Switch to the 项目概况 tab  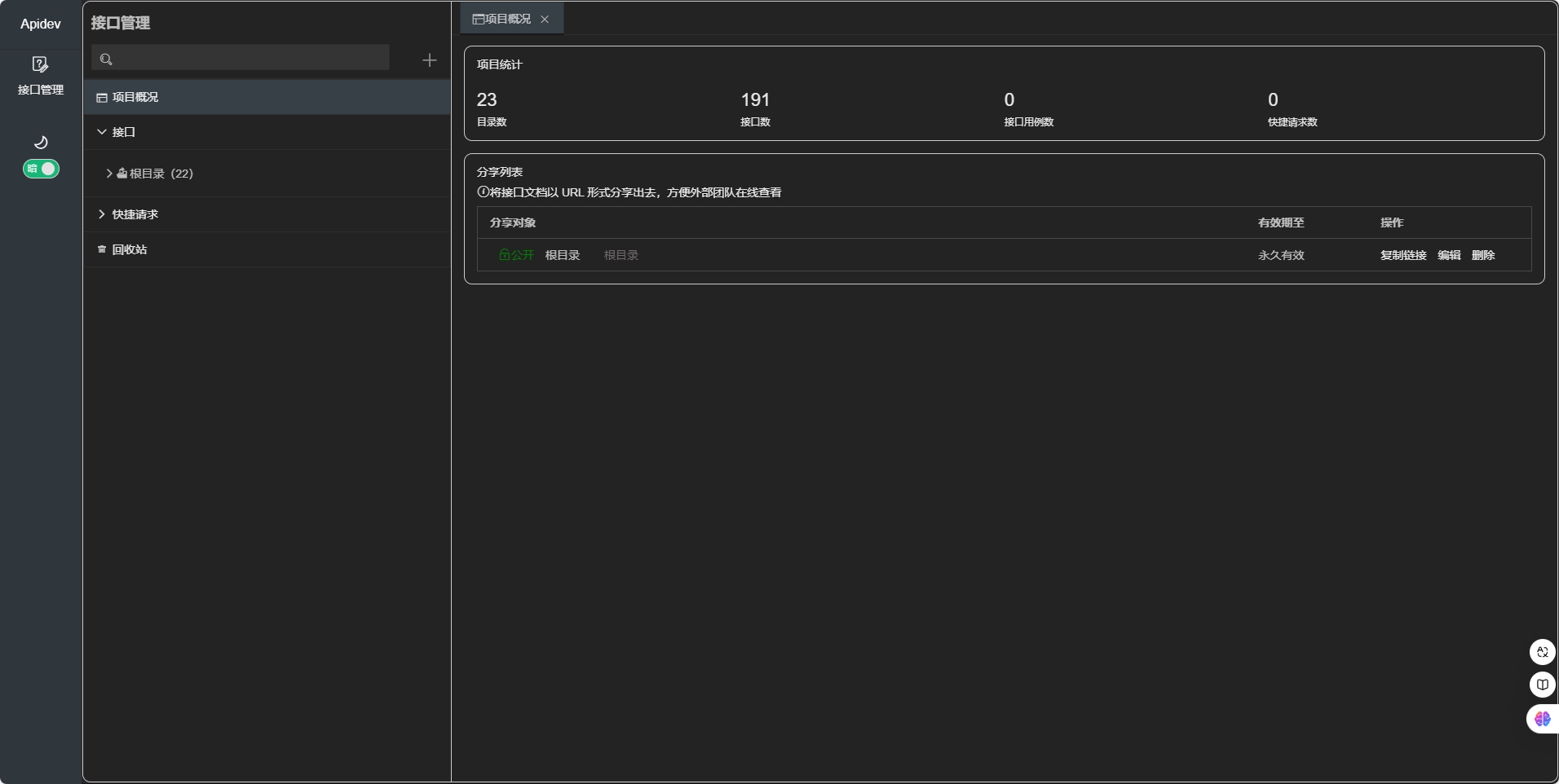(502, 19)
